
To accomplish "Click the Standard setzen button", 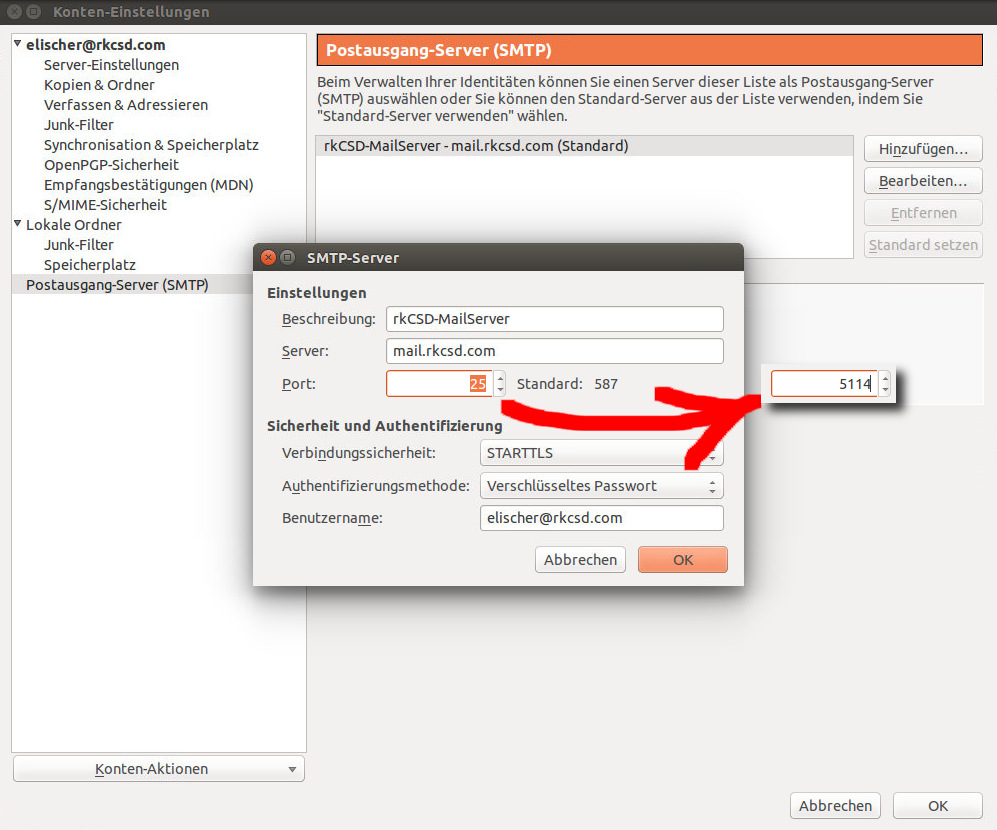I will click(923, 245).
